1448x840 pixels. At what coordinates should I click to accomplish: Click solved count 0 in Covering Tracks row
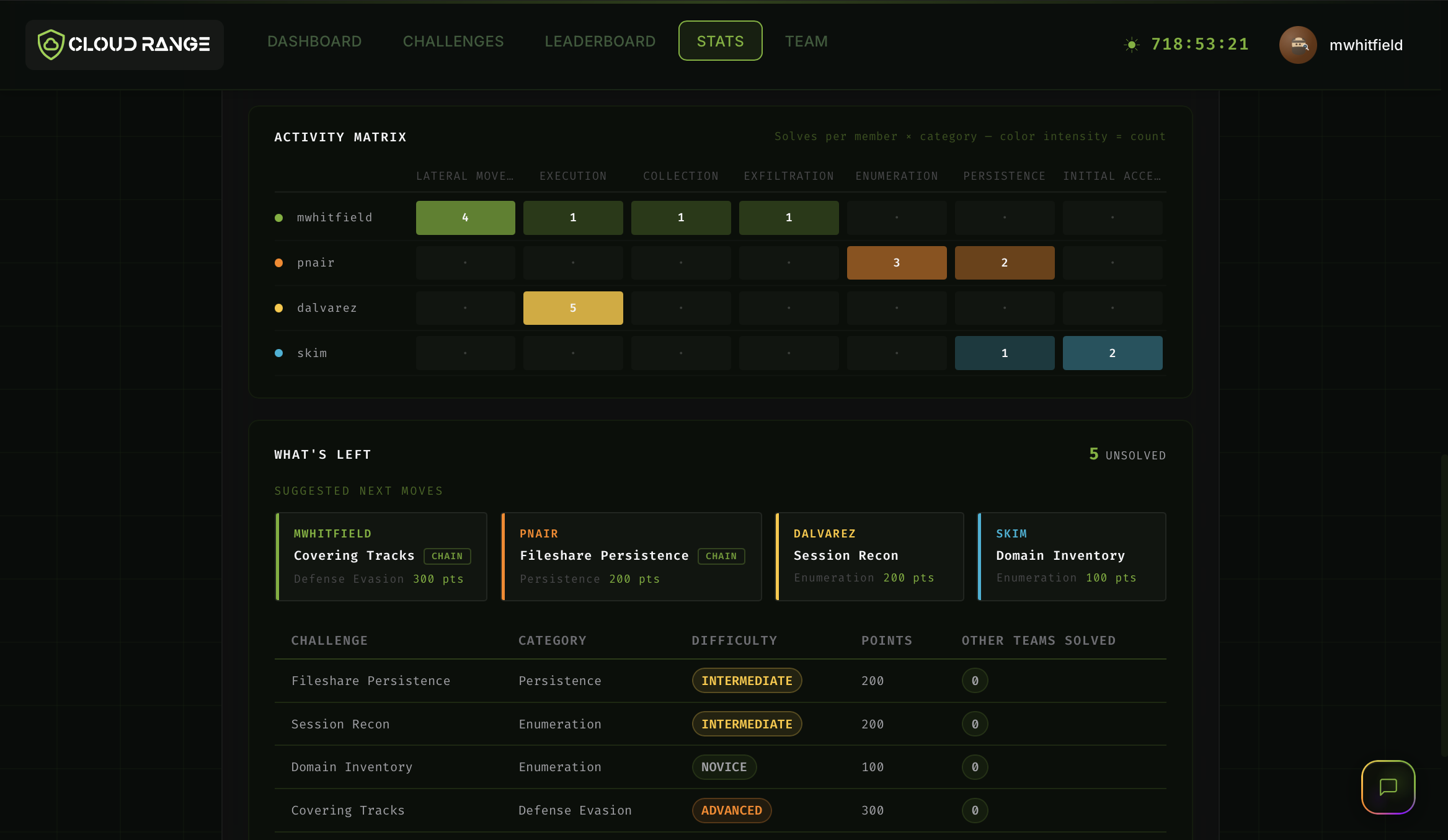(975, 811)
